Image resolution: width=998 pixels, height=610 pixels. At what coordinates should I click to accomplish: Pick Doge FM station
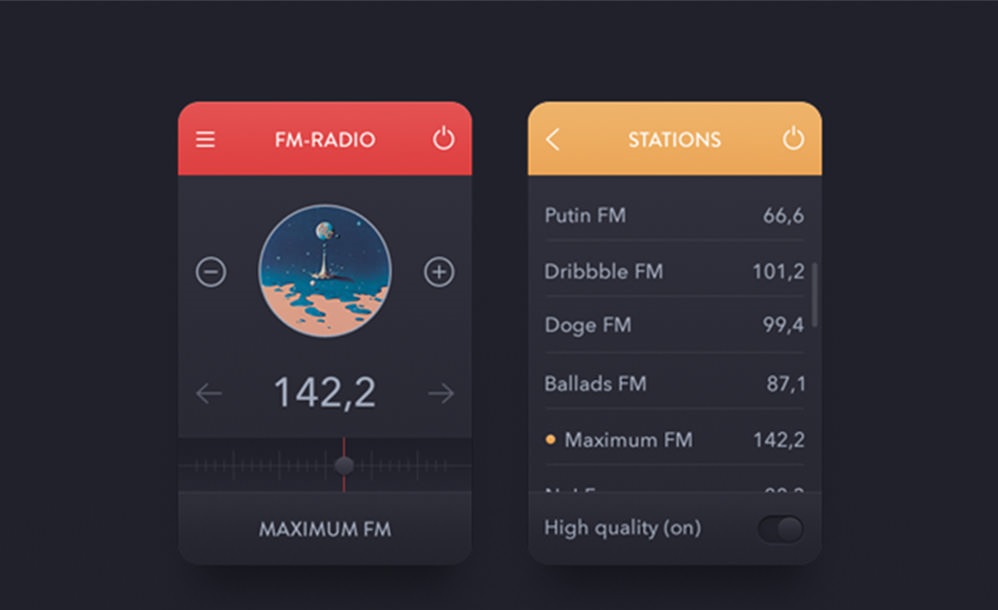click(673, 326)
